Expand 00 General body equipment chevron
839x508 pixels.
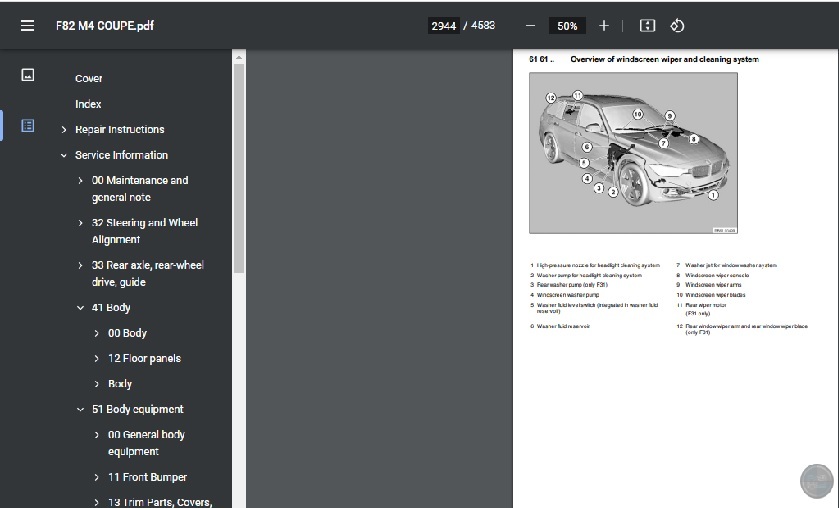click(96, 435)
